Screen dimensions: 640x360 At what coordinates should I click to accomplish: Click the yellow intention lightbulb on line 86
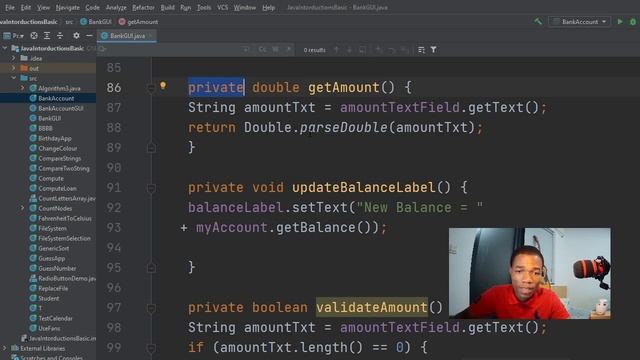pos(163,86)
